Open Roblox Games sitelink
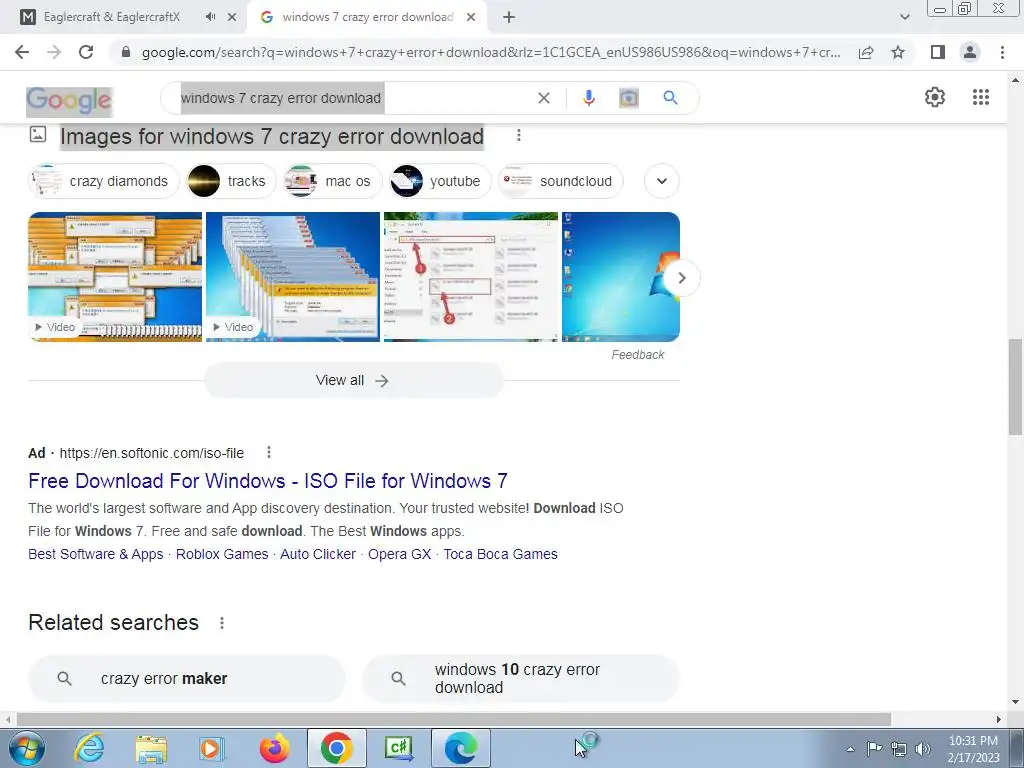This screenshot has height=768, width=1024. pyautogui.click(x=222, y=554)
